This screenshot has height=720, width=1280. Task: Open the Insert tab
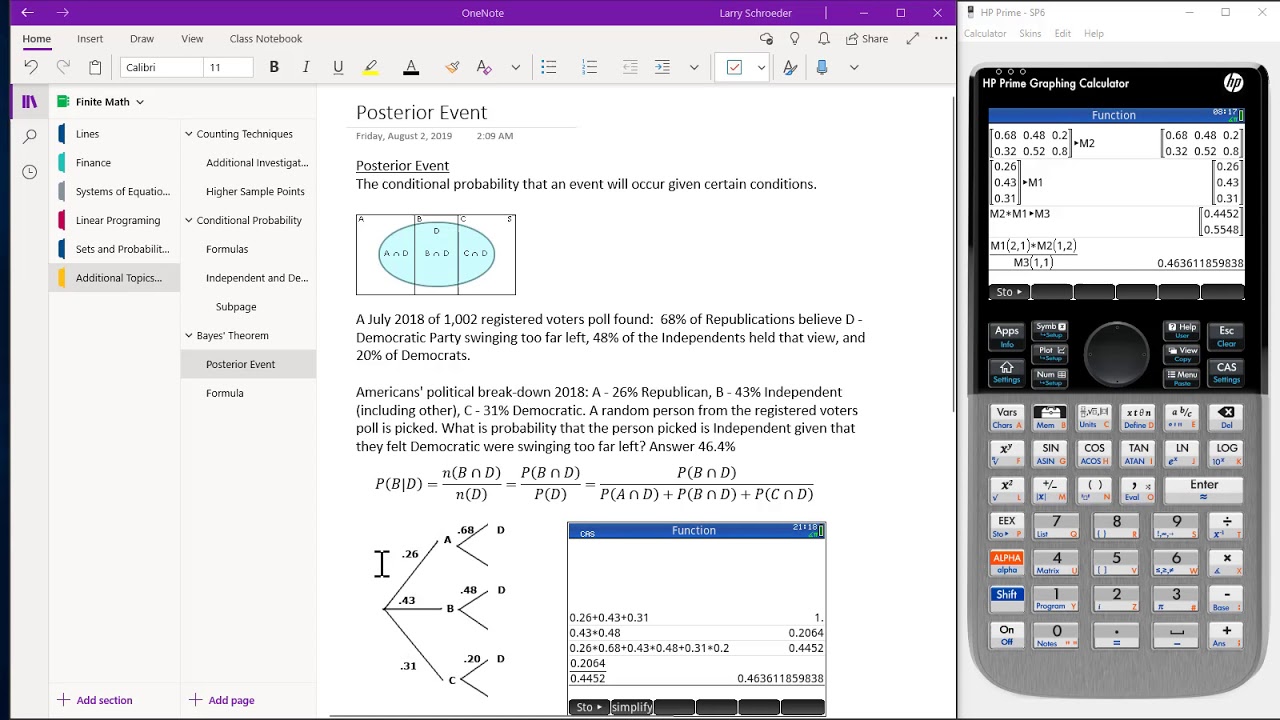click(x=90, y=38)
